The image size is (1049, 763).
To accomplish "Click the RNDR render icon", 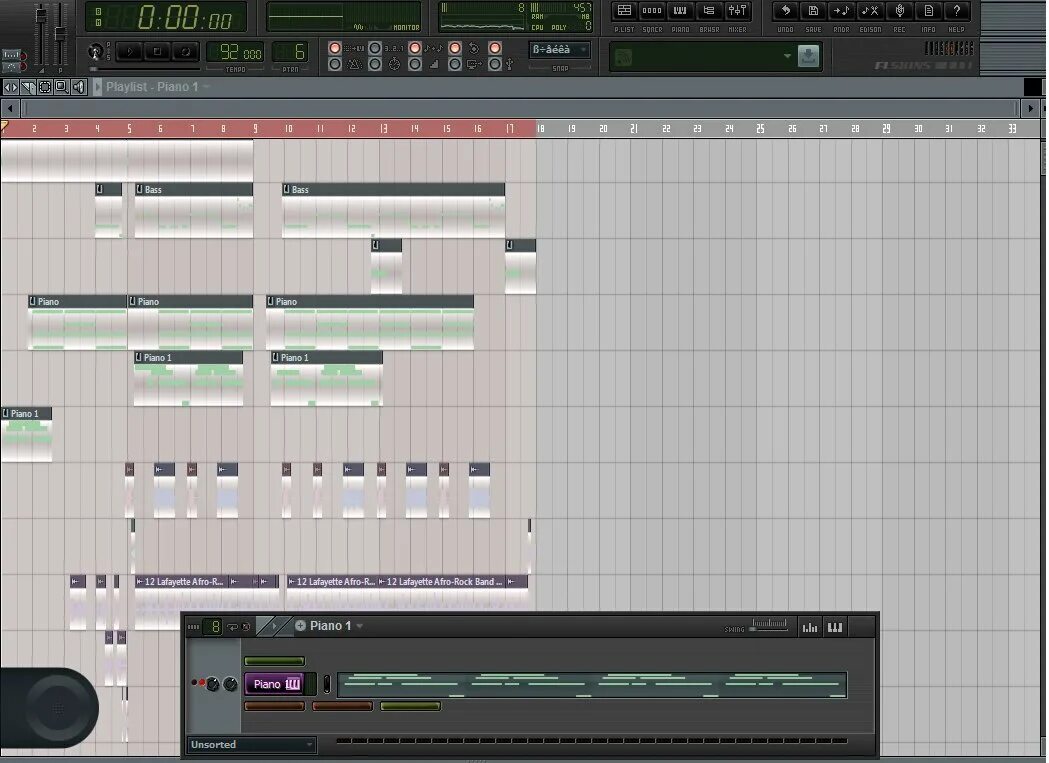I will point(842,11).
